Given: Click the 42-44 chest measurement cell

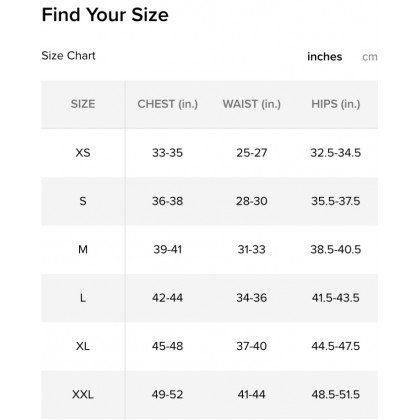Looking at the screenshot, I should click(167, 298).
